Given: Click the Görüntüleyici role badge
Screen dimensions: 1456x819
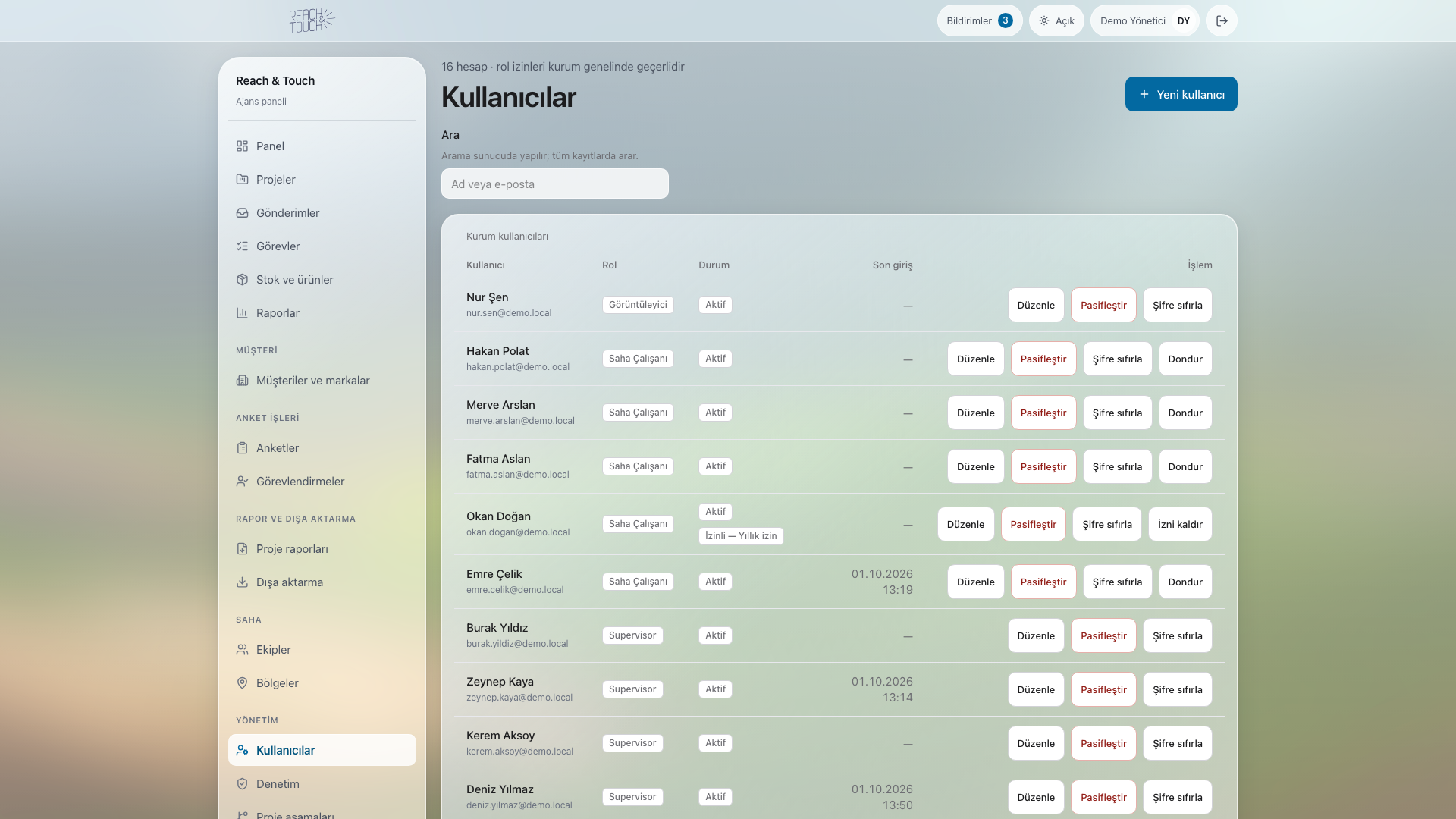Looking at the screenshot, I should click(638, 305).
